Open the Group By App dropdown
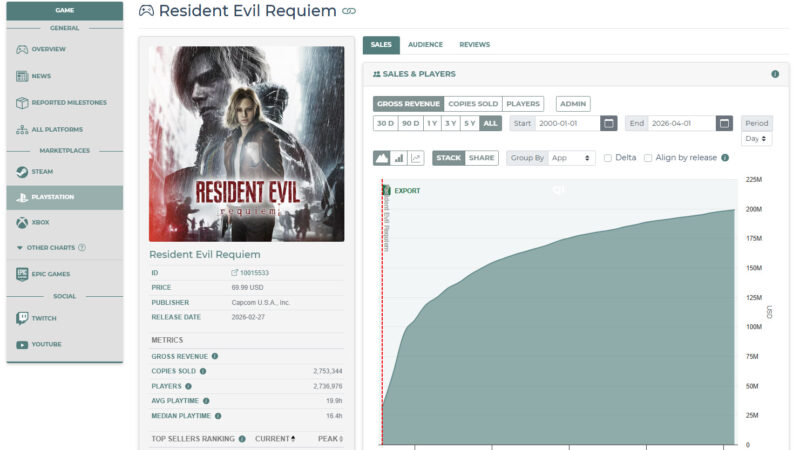This screenshot has height=450, width=800. click(x=571, y=158)
